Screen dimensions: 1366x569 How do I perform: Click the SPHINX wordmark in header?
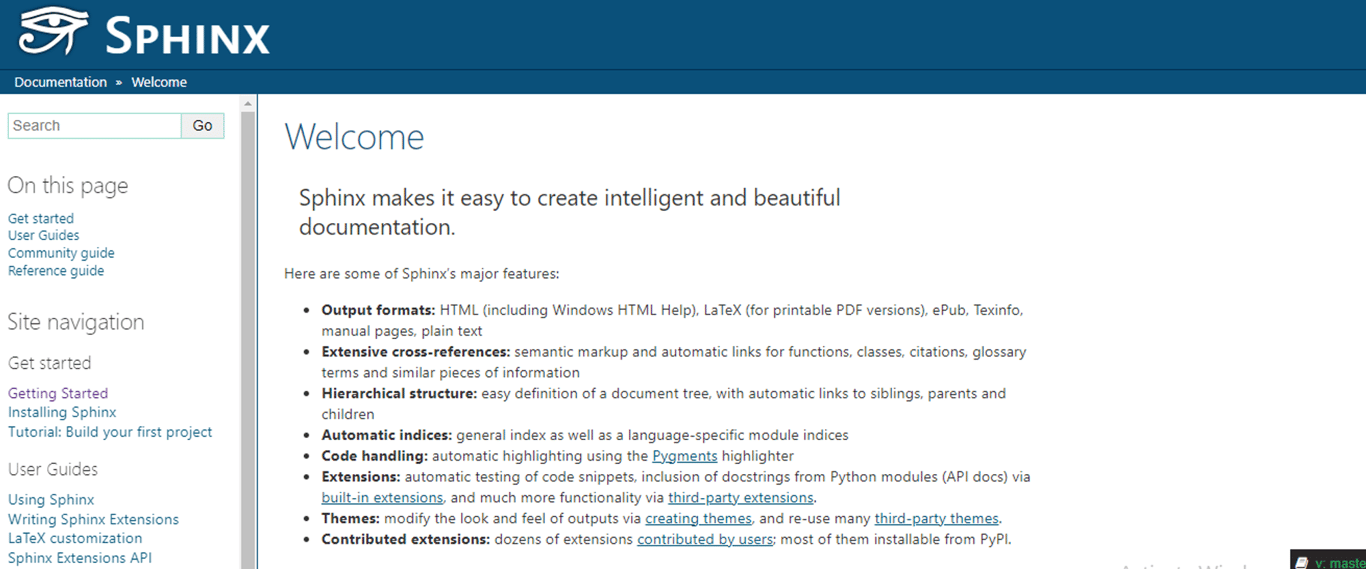point(187,35)
